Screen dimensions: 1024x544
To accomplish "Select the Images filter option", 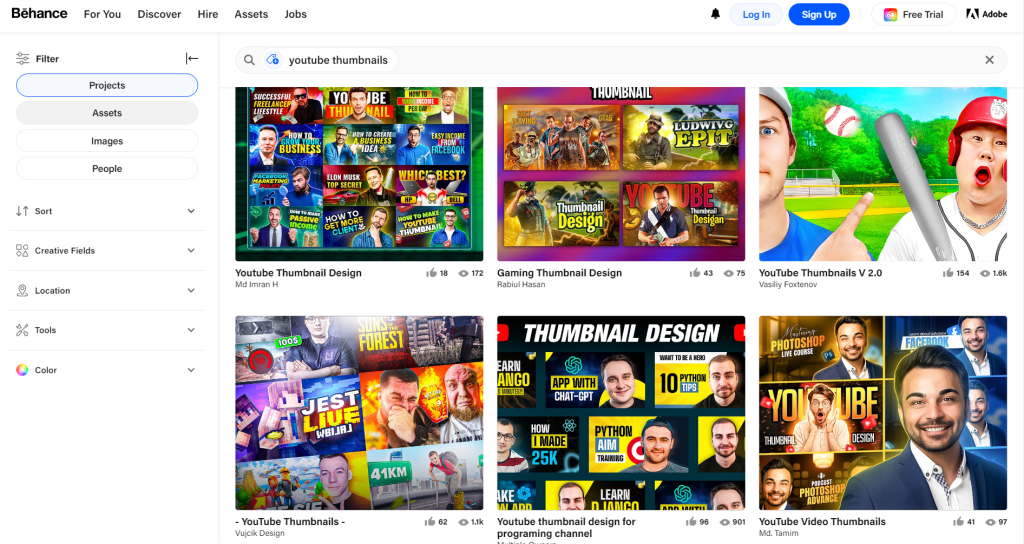I will tap(107, 141).
